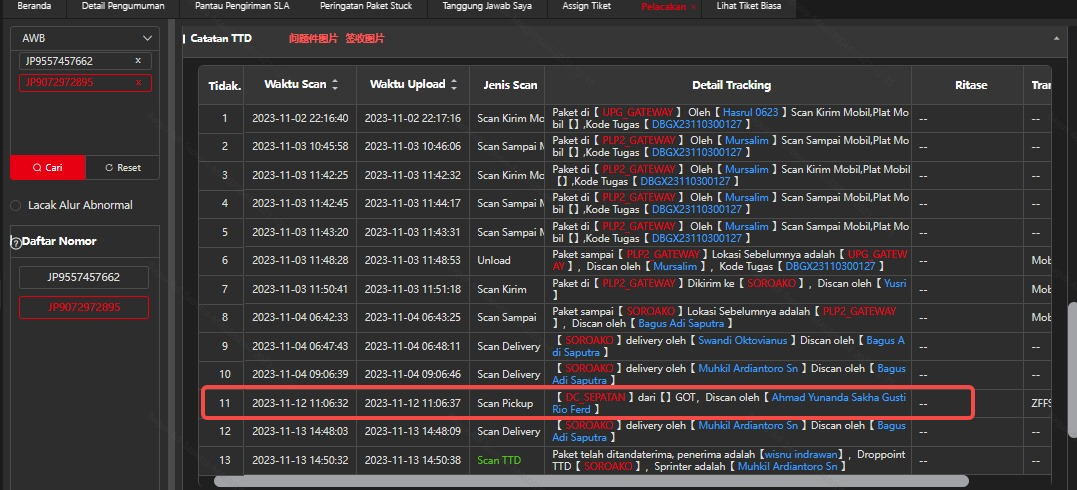Sort by Waktu Scan arrows icon

tap(335, 85)
